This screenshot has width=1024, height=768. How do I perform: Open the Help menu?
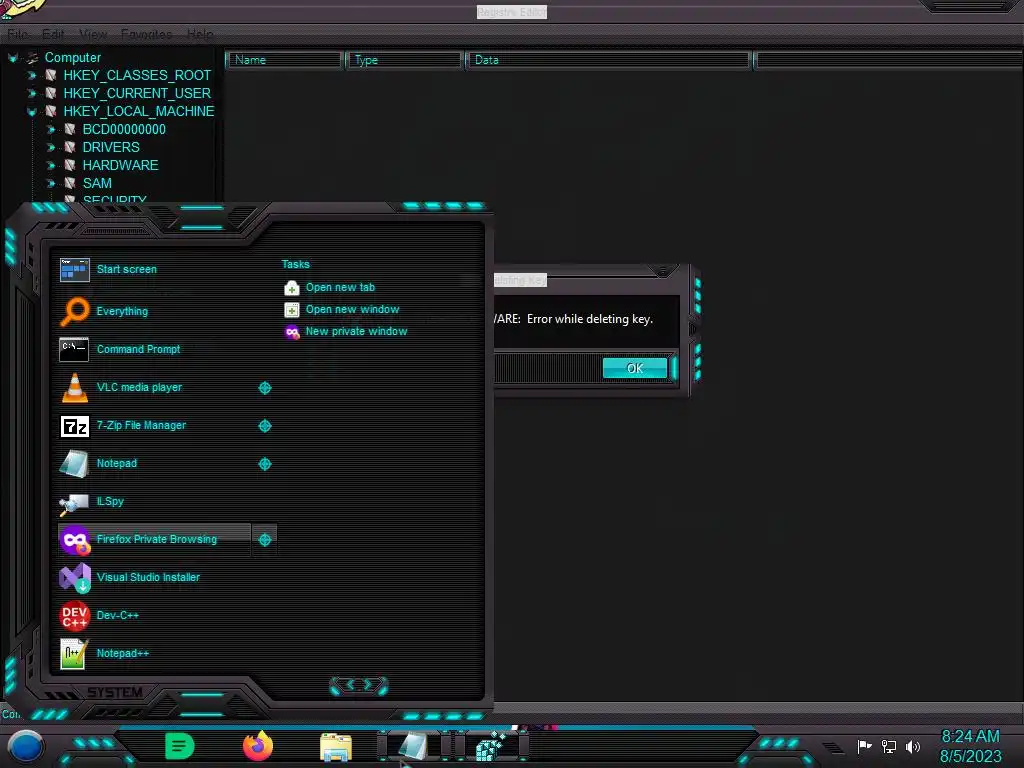200,34
